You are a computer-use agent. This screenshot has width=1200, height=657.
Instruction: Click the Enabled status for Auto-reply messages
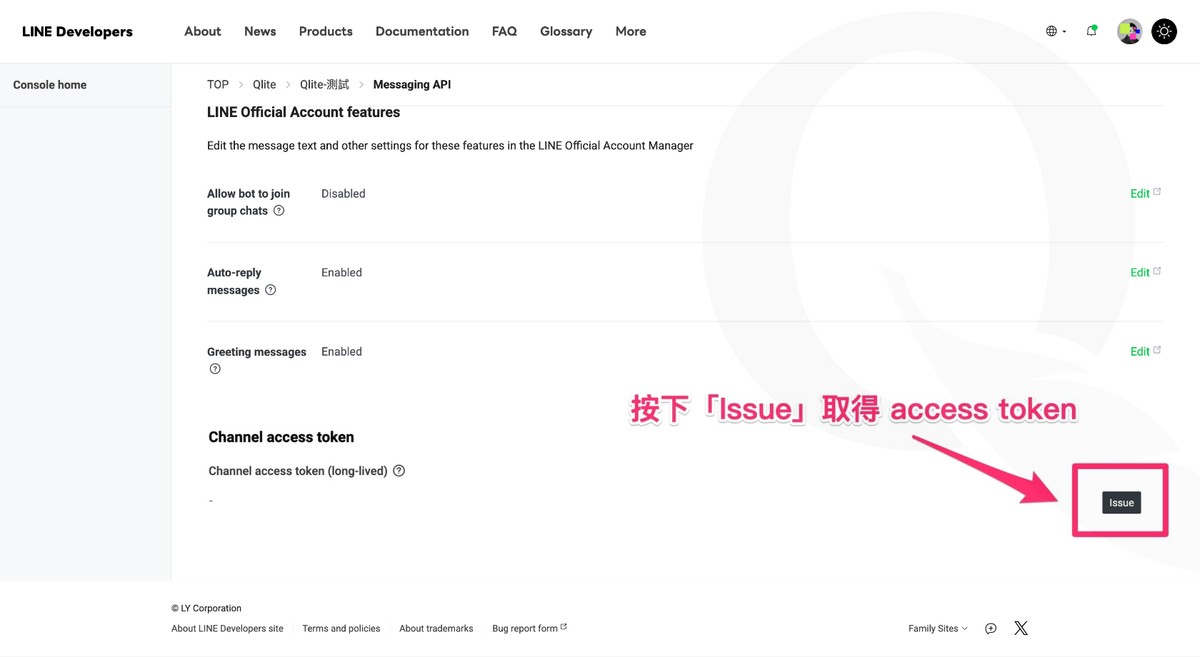point(342,273)
